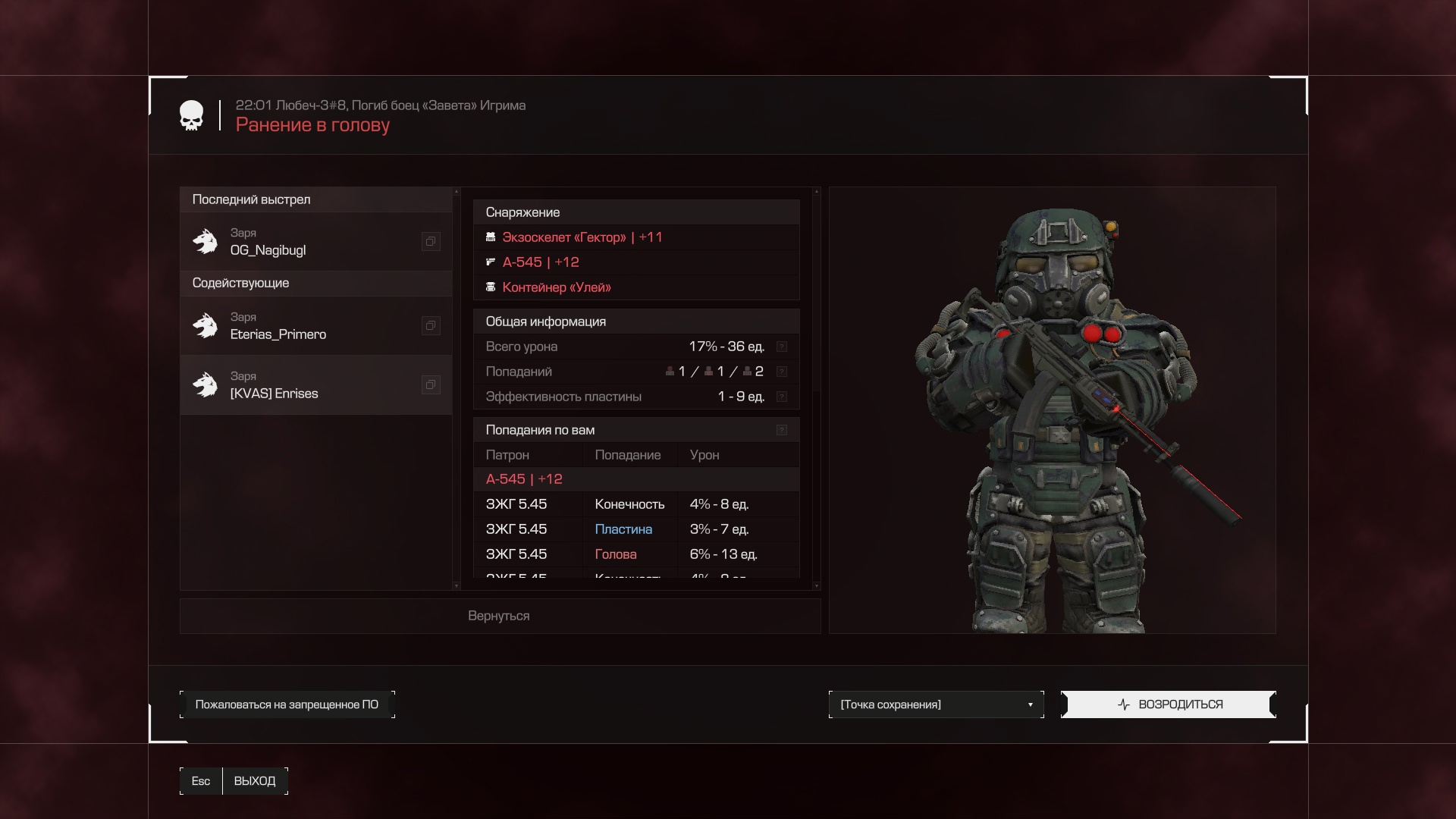Image resolution: width=1456 pixels, height=819 pixels.
Task: Click wolf faction emblem beside [KVAS] Enrises
Action: coord(205,384)
